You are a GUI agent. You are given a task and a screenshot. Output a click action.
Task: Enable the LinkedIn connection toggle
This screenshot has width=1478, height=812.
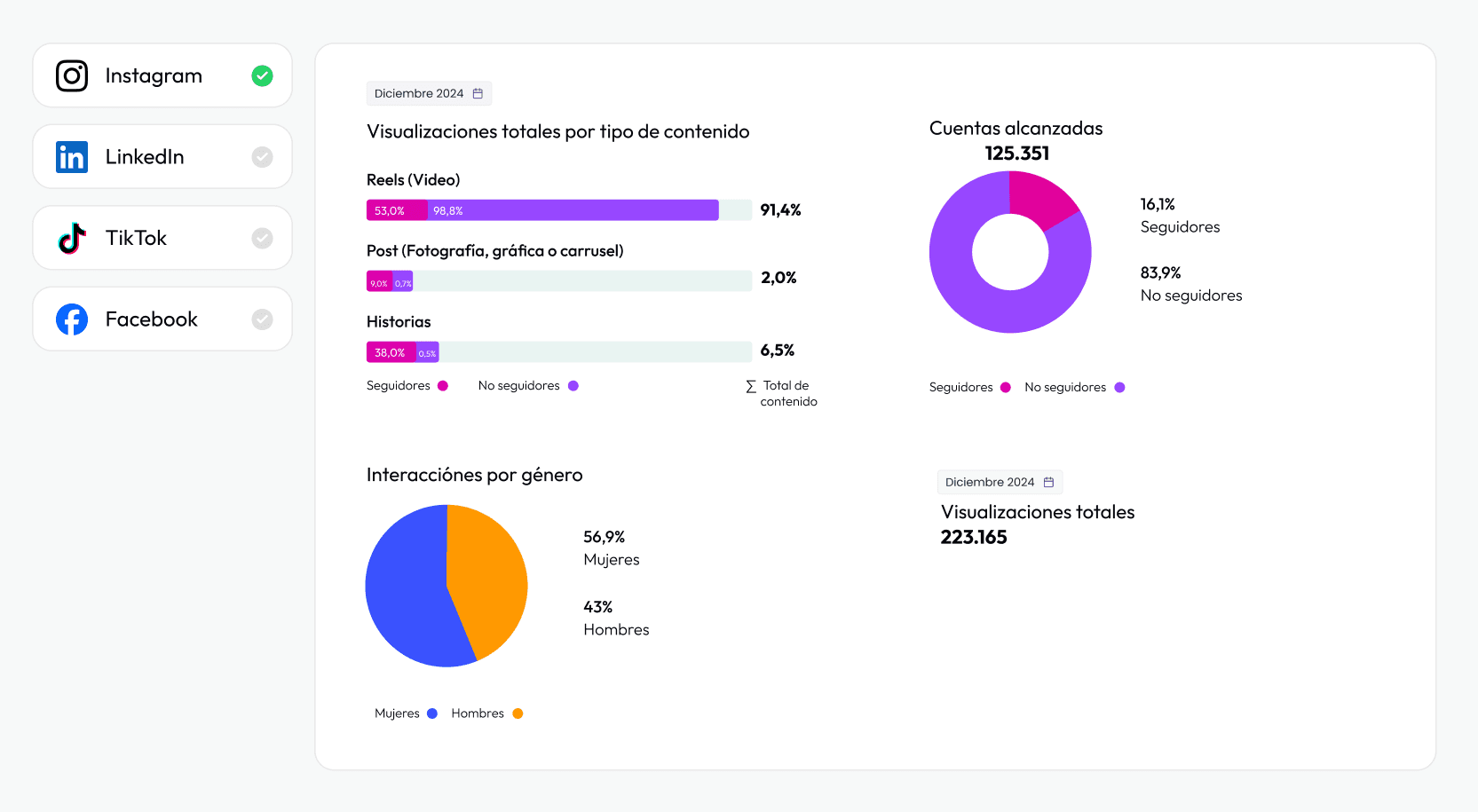262,156
